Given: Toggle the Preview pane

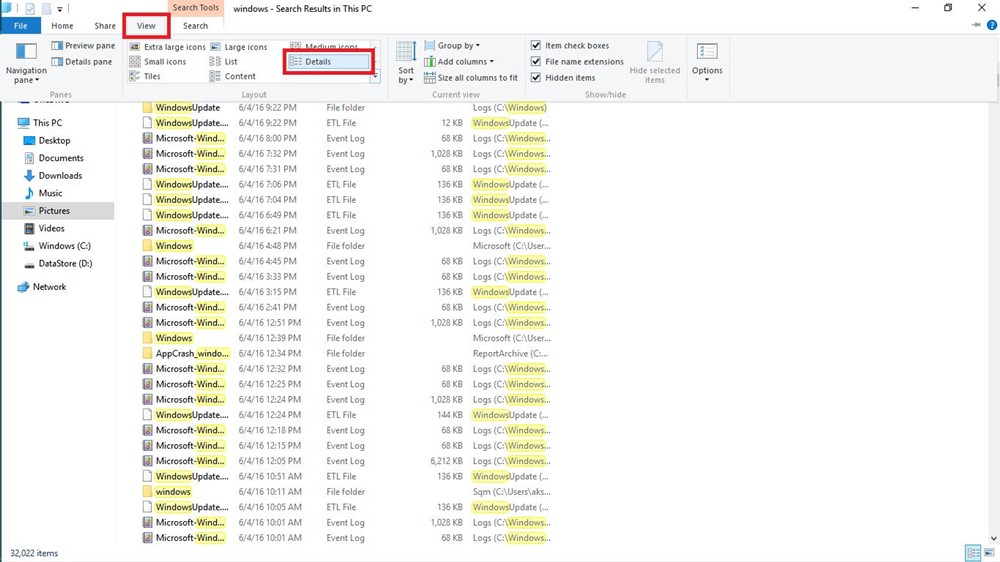Looking at the screenshot, I should pos(83,46).
